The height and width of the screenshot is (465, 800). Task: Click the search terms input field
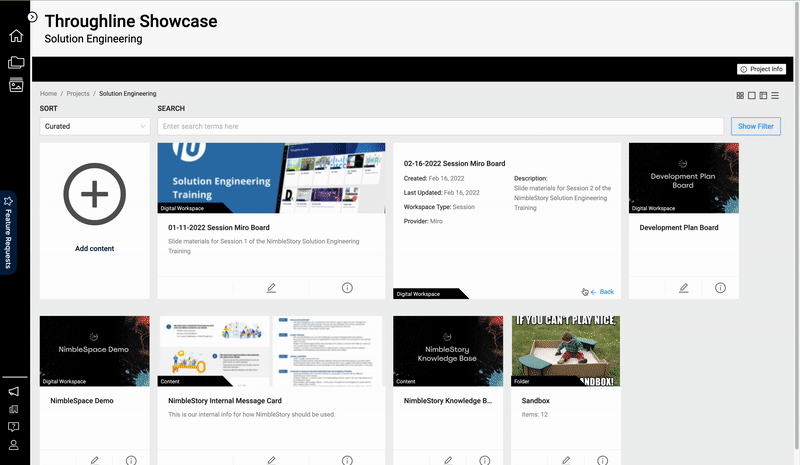coord(440,126)
